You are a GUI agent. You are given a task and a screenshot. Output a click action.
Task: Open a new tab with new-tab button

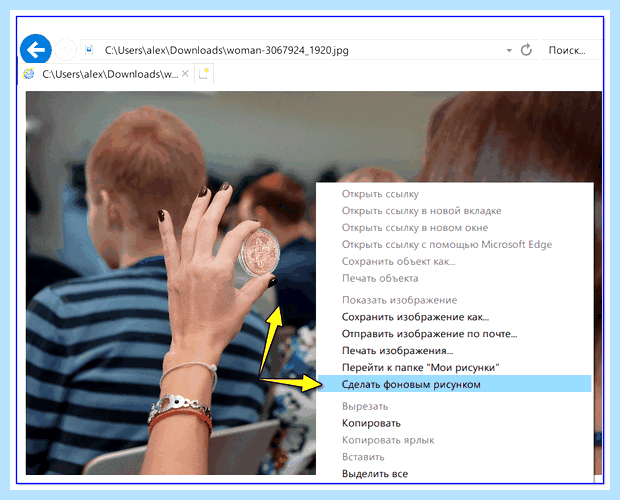click(204, 74)
